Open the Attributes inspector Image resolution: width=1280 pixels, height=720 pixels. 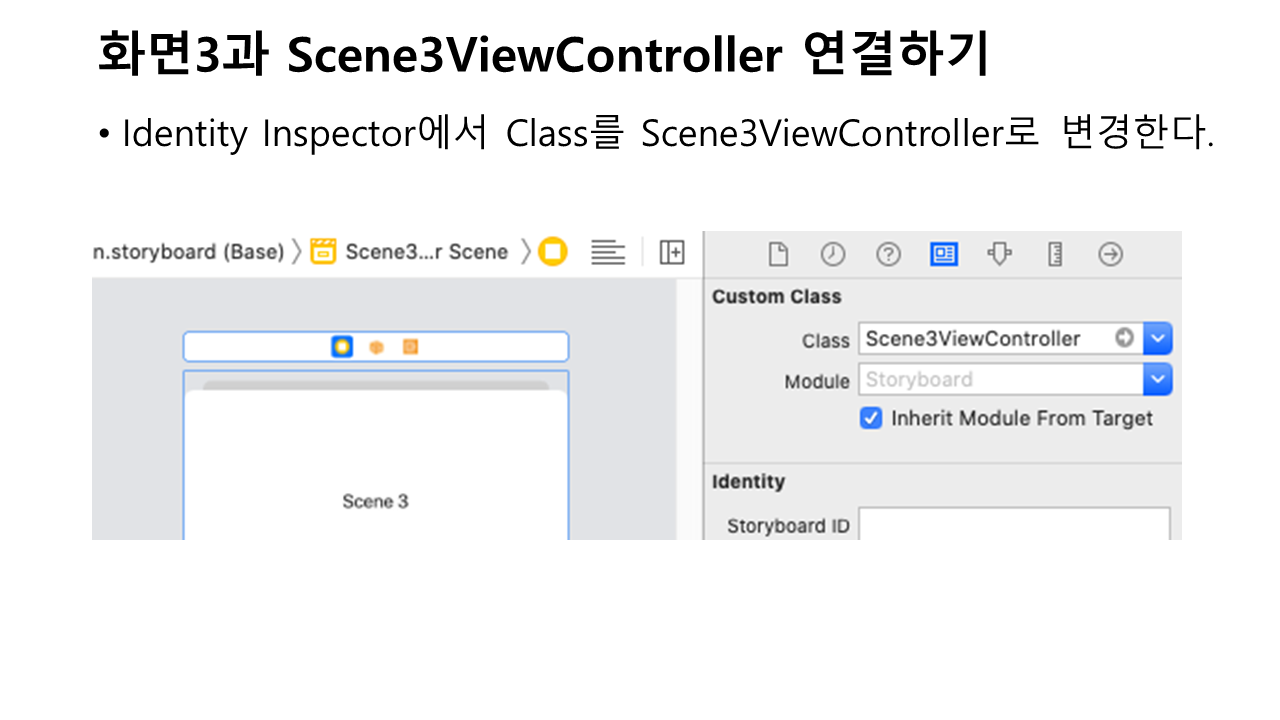coord(999,255)
